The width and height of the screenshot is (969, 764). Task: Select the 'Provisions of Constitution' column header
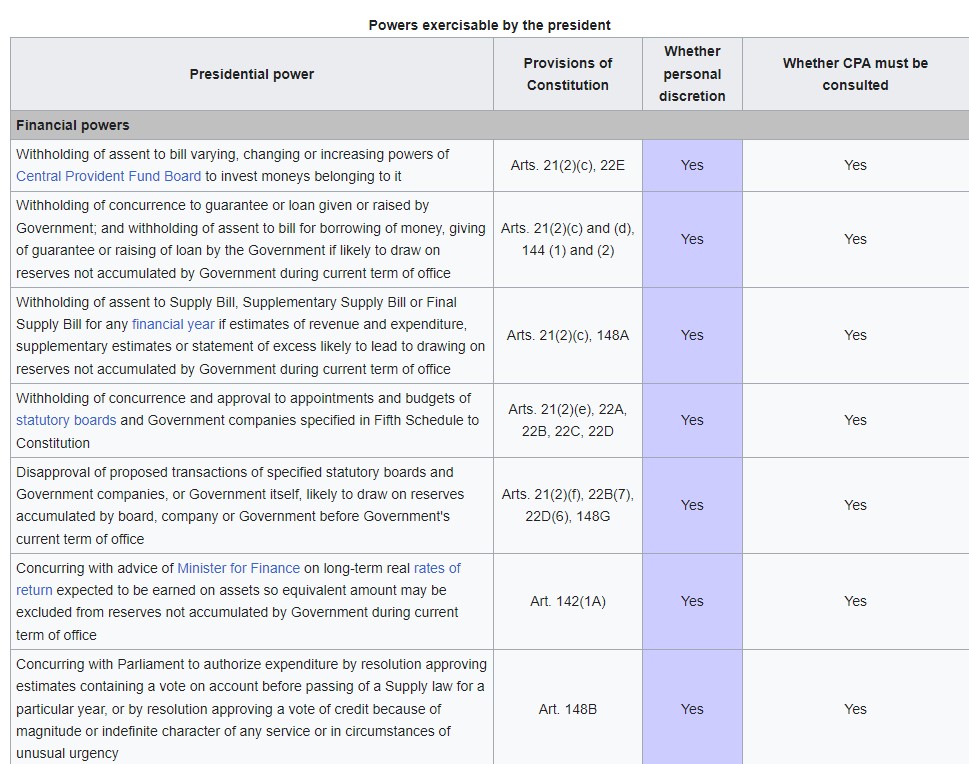[567, 74]
